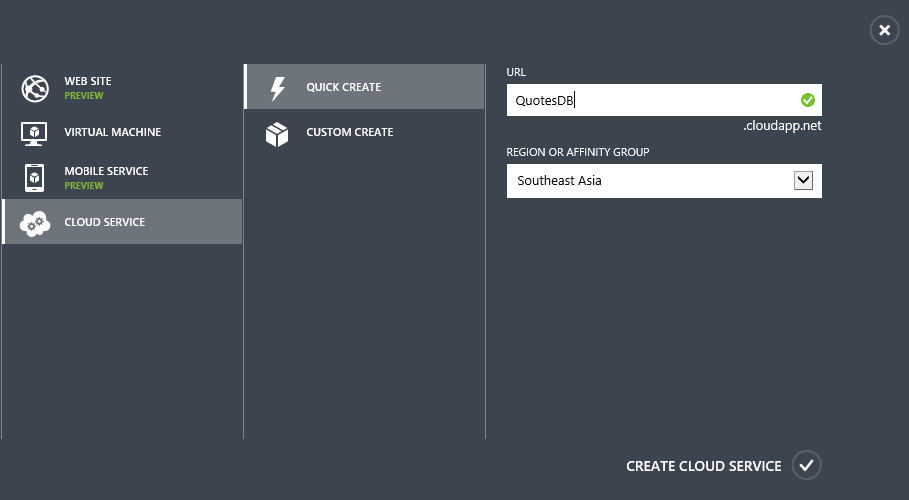Choose the CLOUD SERVICE label
The height and width of the screenshot is (500, 909).
tap(104, 222)
